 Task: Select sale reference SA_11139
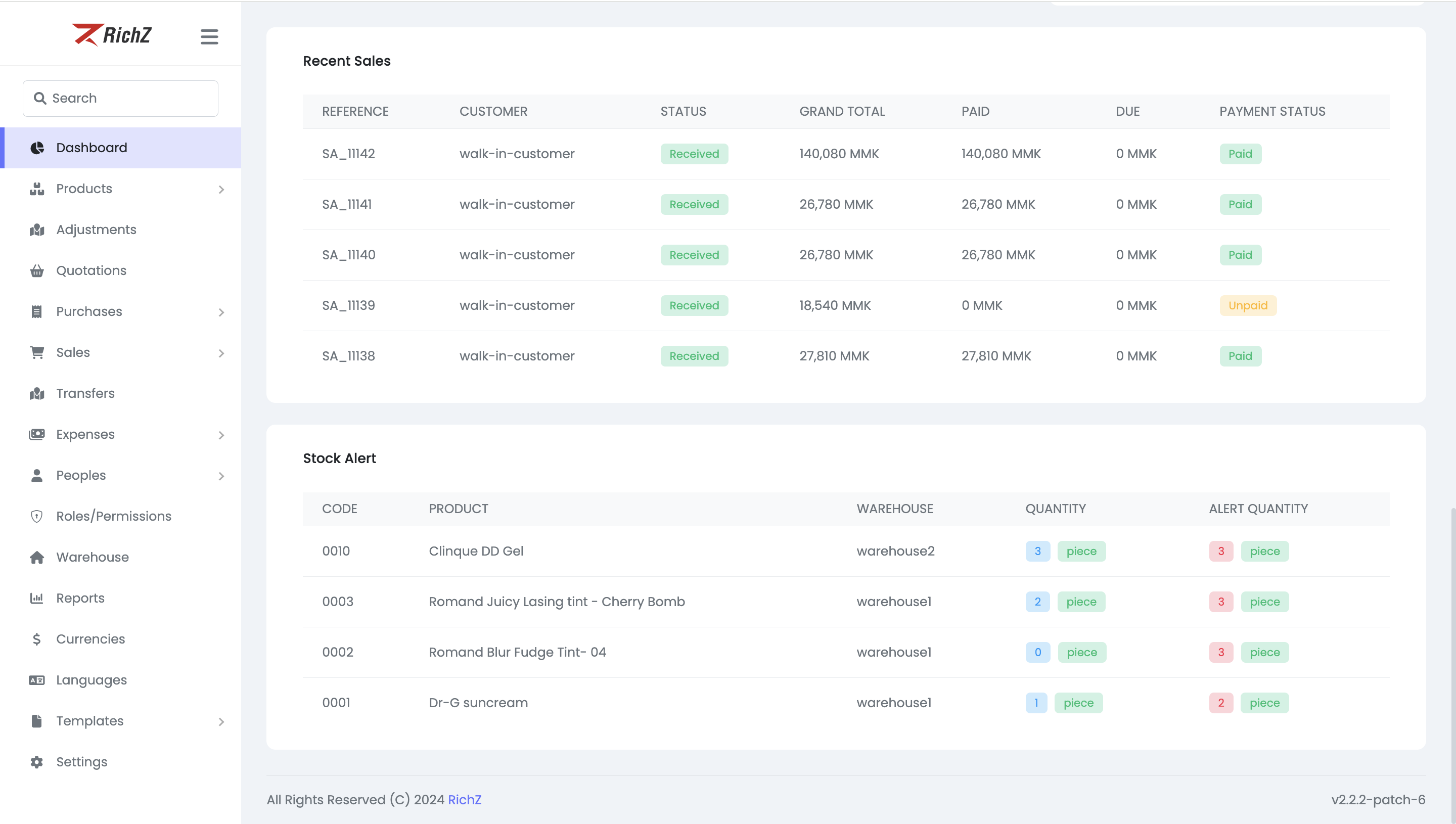click(348, 306)
